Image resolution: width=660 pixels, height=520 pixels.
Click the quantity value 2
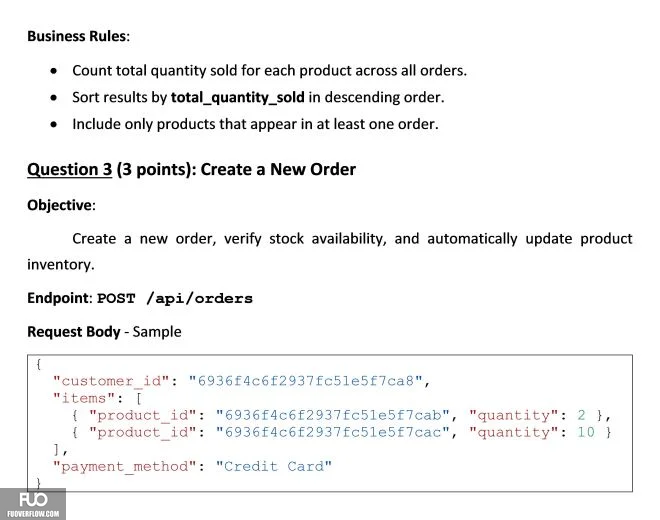[x=581, y=416]
